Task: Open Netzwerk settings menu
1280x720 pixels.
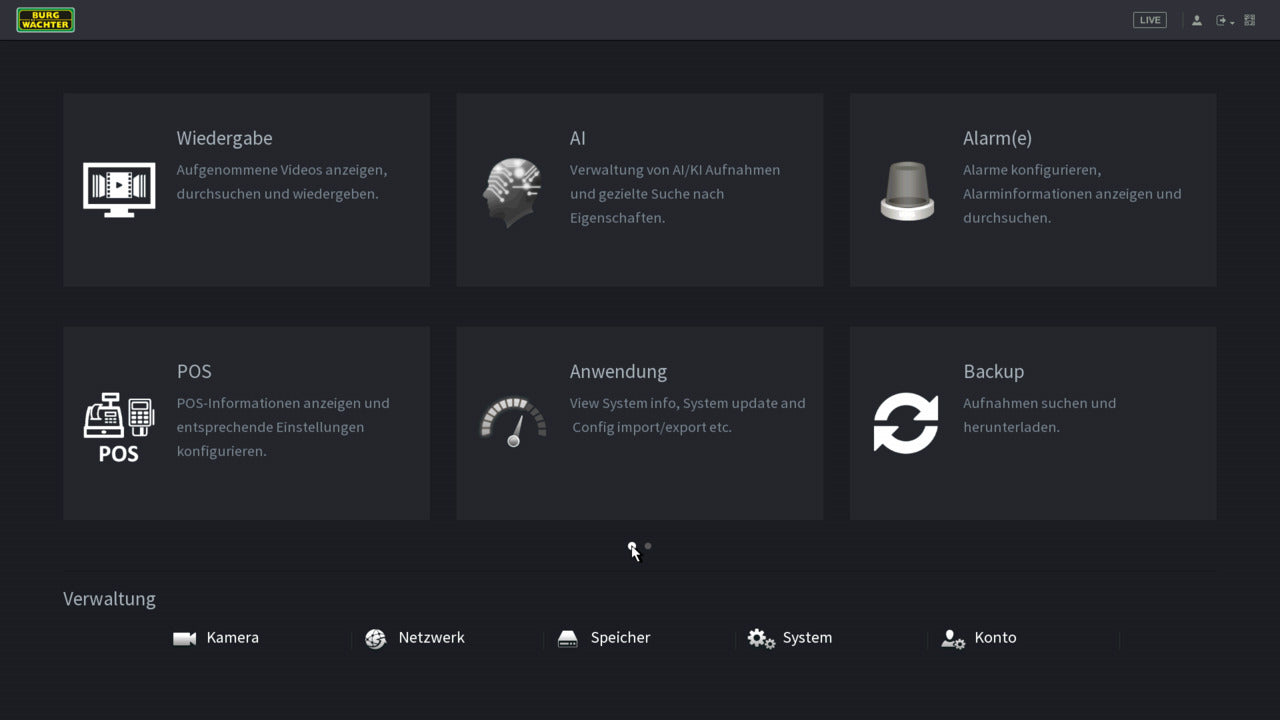Action: coord(415,638)
